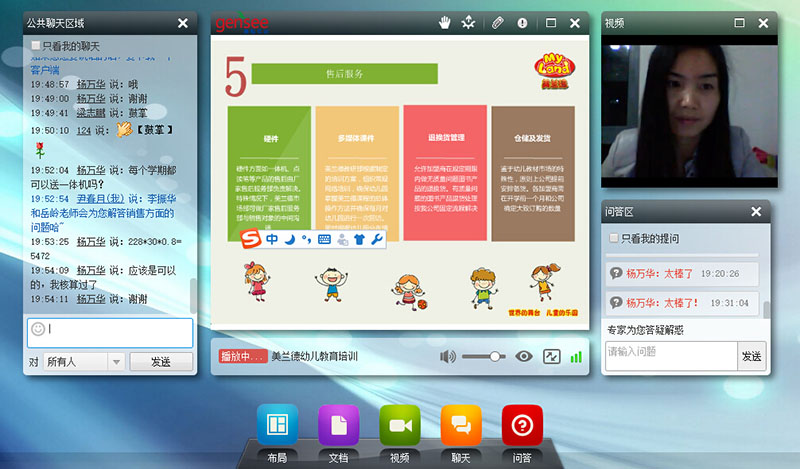Click the volume slider handle

tap(496, 357)
